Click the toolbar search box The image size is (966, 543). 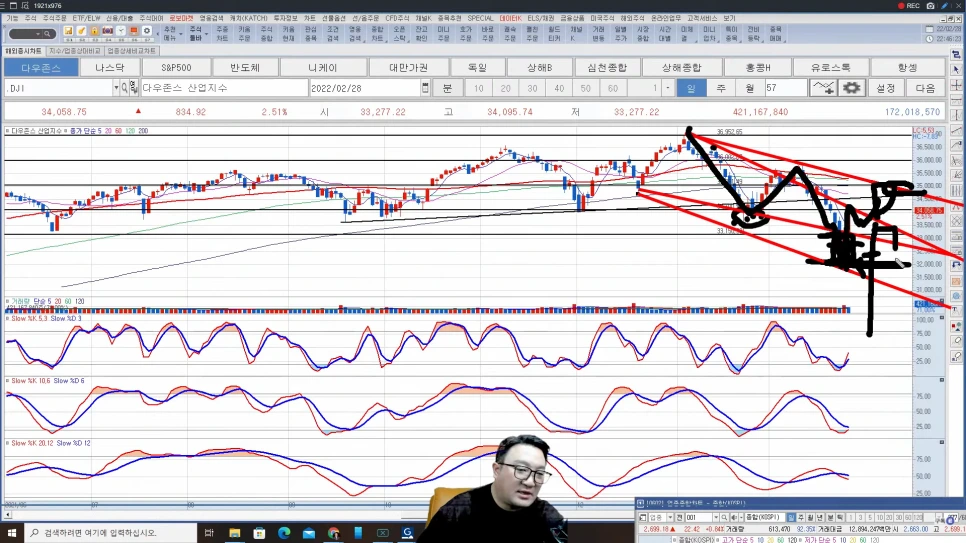32,34
